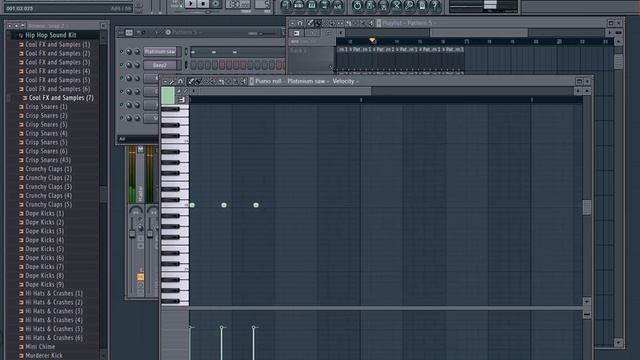Click the Platinum saw channel volume knob

coord(137,52)
